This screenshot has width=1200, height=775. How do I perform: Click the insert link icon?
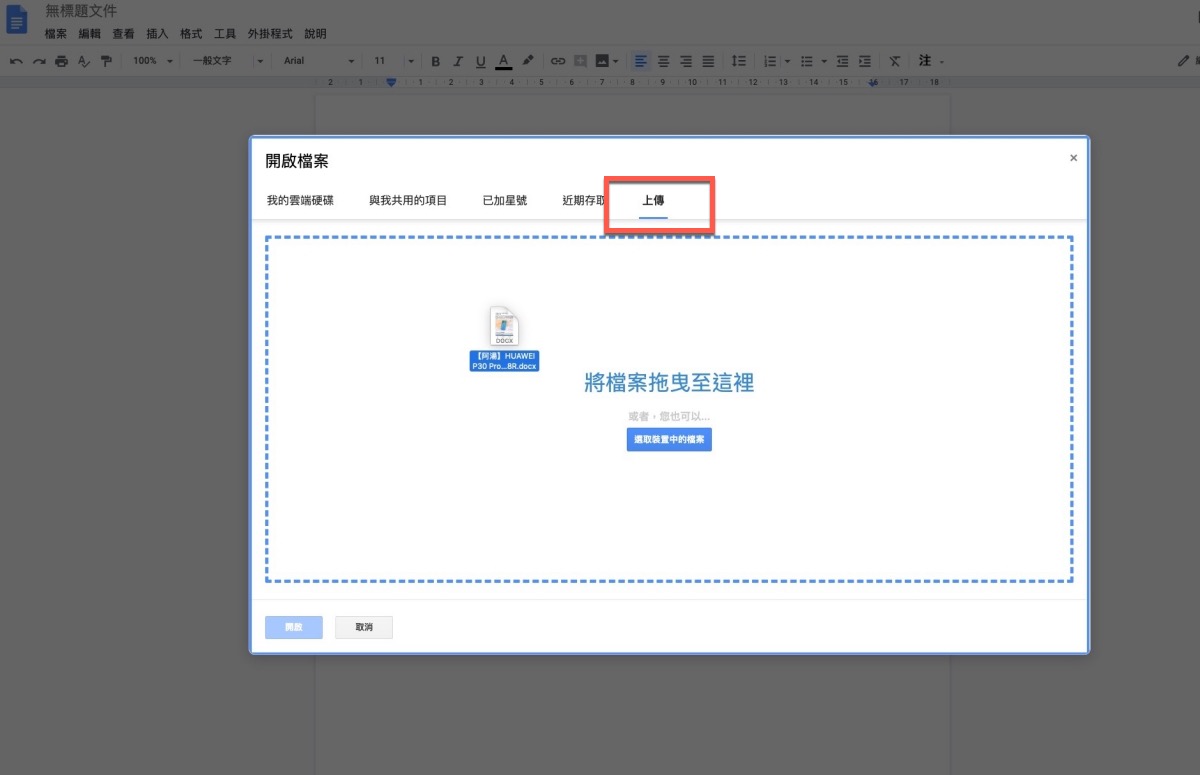pos(558,61)
